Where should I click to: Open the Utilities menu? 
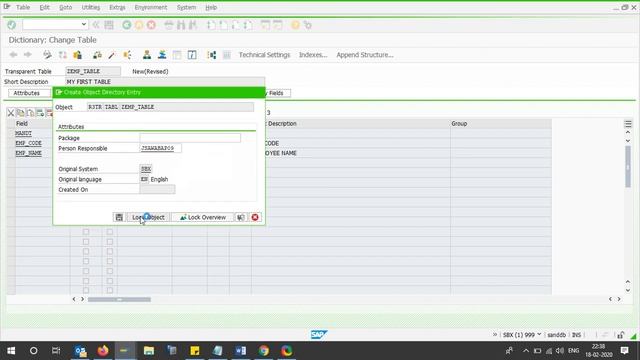pyautogui.click(x=91, y=7)
